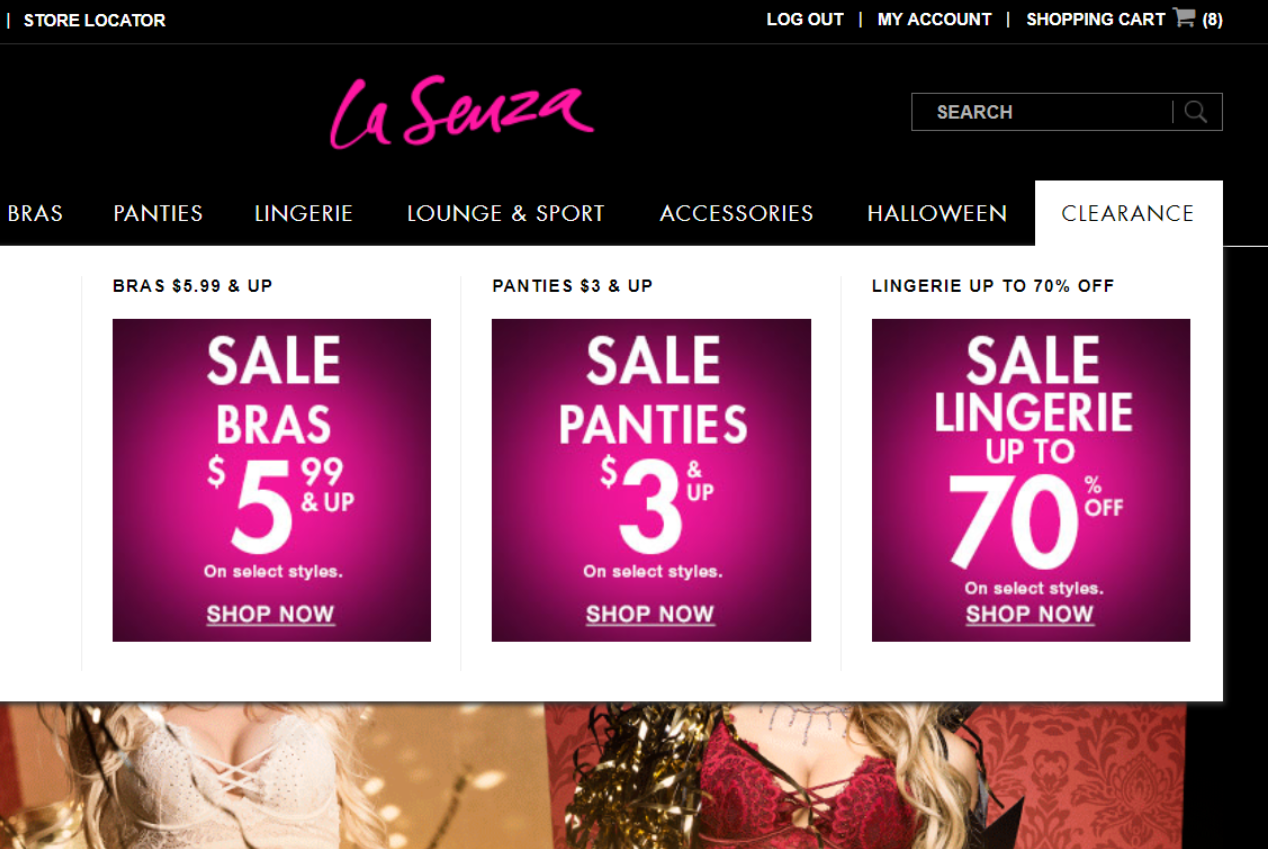Viewport: 1268px width, 849px height.
Task: Select the Clearance tab
Action: pos(1128,213)
